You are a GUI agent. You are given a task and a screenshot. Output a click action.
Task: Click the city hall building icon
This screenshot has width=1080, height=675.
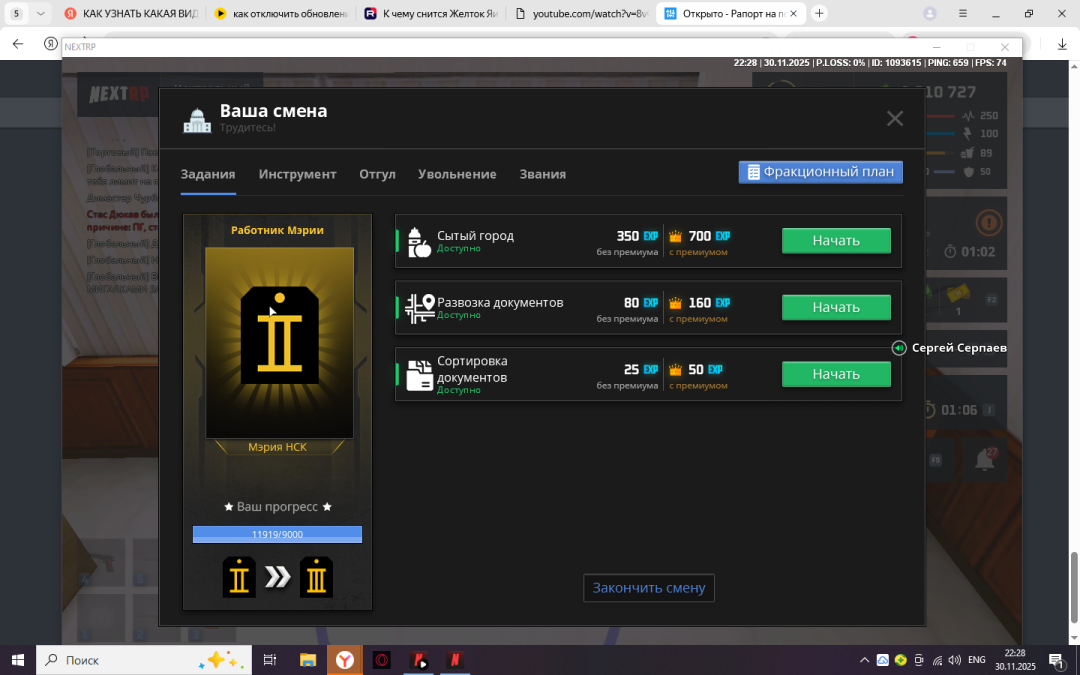point(197,120)
